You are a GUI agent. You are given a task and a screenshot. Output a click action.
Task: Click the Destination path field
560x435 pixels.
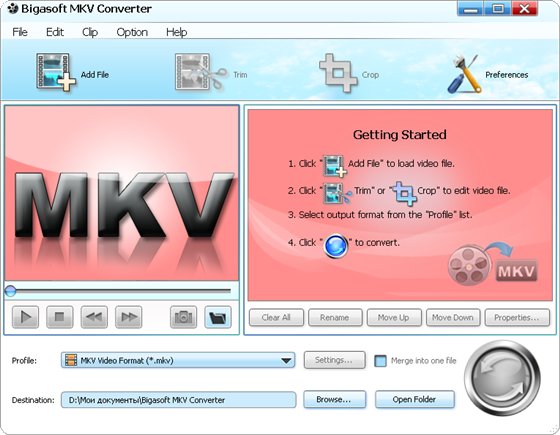[x=179, y=400]
